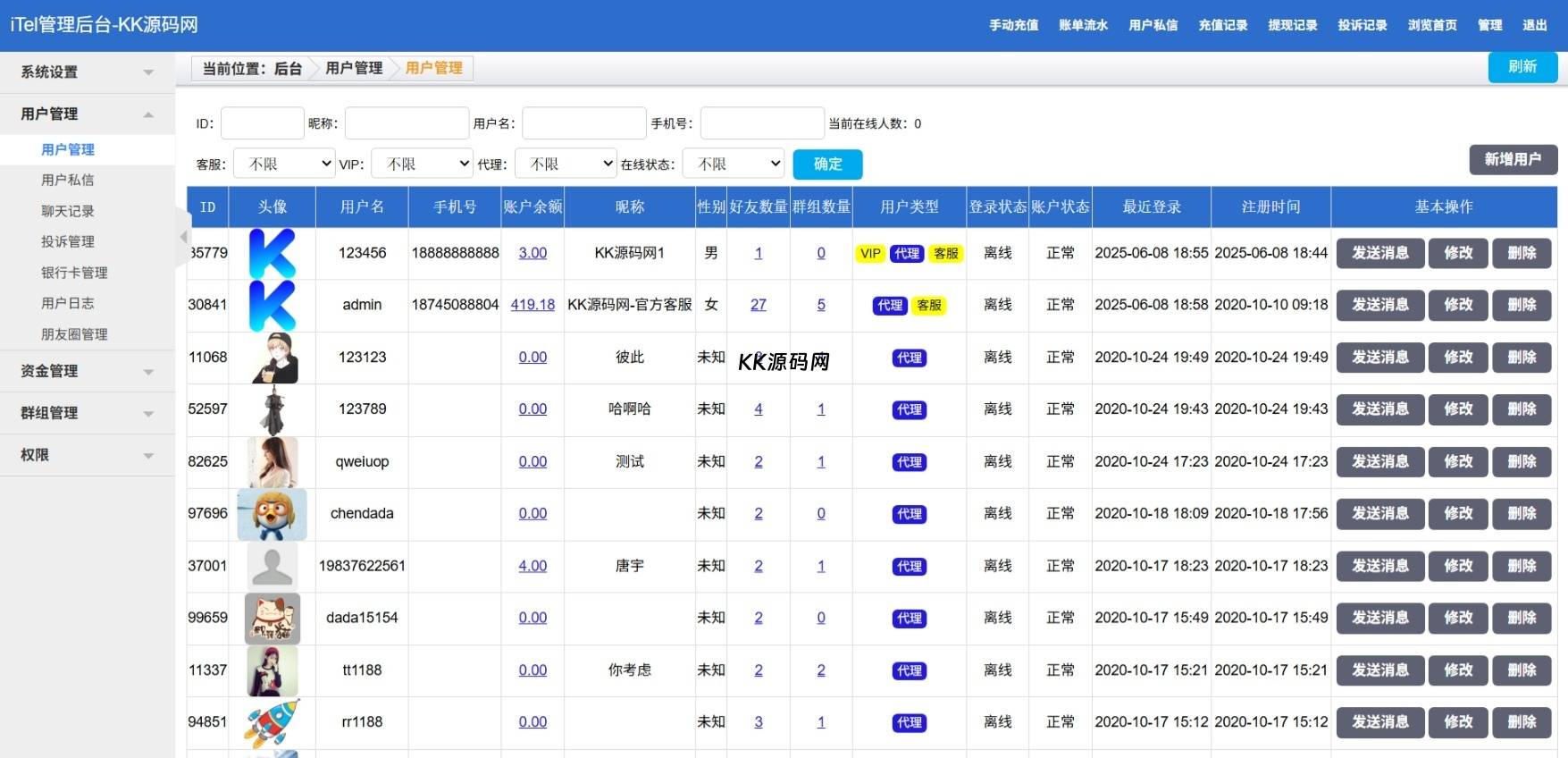1568x758 pixels.
Task: Focus the 手机号 search field
Action: coord(762,123)
